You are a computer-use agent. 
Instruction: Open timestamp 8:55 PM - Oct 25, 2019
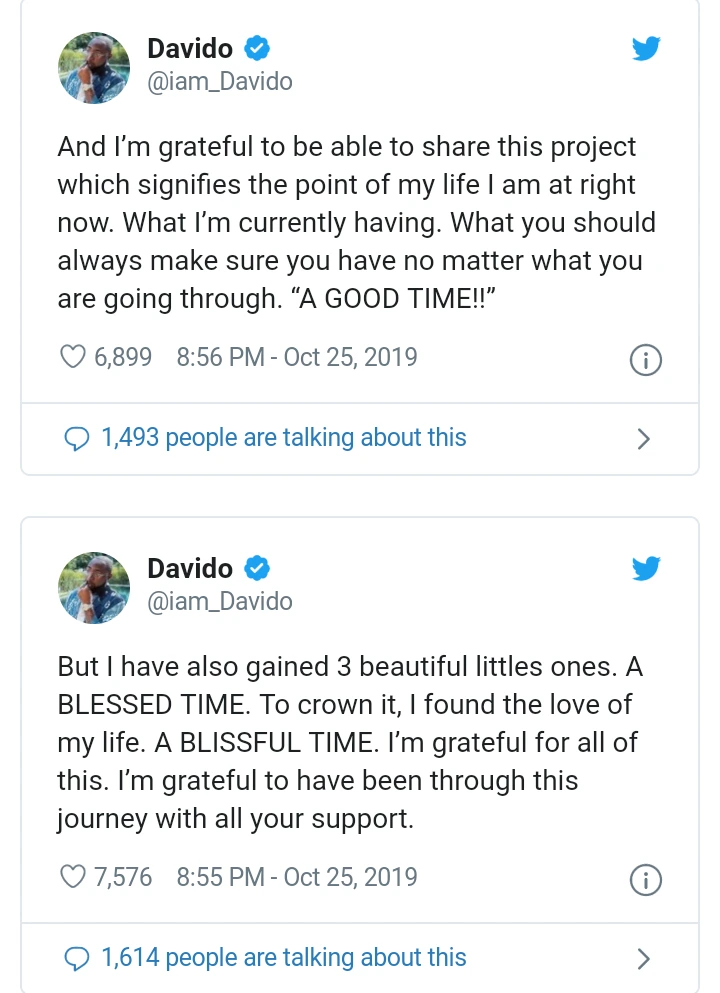(297, 877)
